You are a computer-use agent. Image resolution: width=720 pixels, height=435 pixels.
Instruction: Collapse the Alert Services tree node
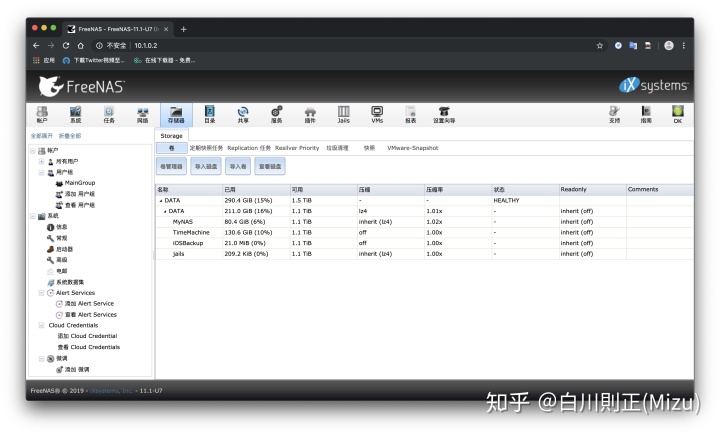(x=41, y=293)
